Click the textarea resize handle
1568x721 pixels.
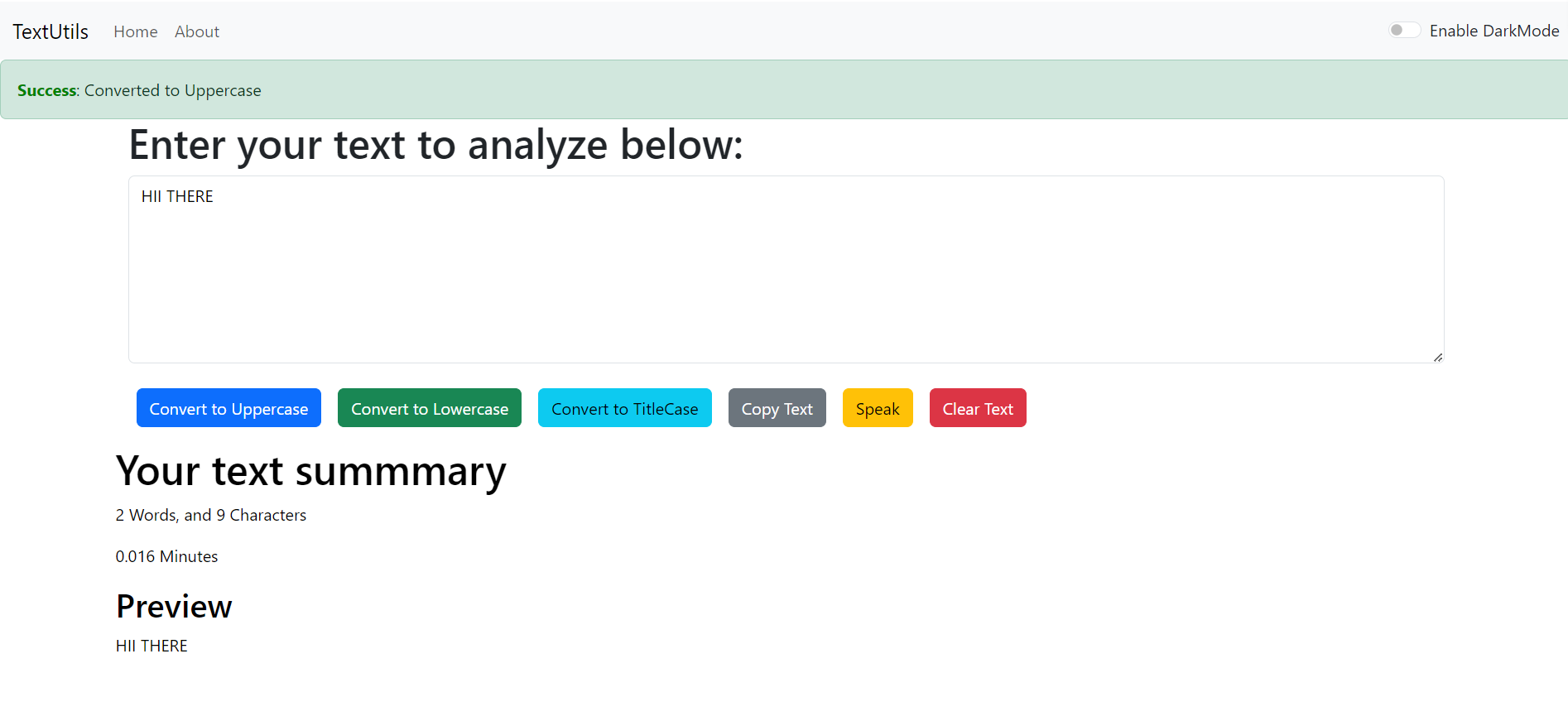(1438, 357)
